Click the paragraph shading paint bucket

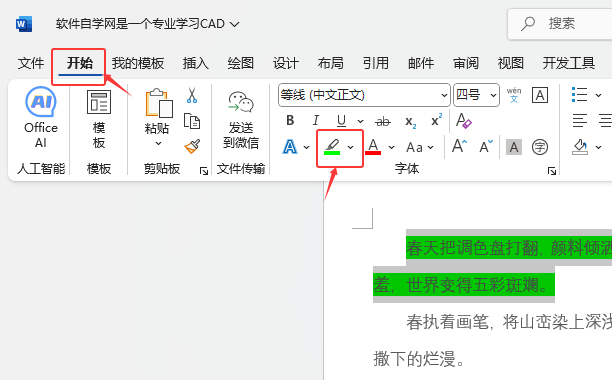coord(580,147)
